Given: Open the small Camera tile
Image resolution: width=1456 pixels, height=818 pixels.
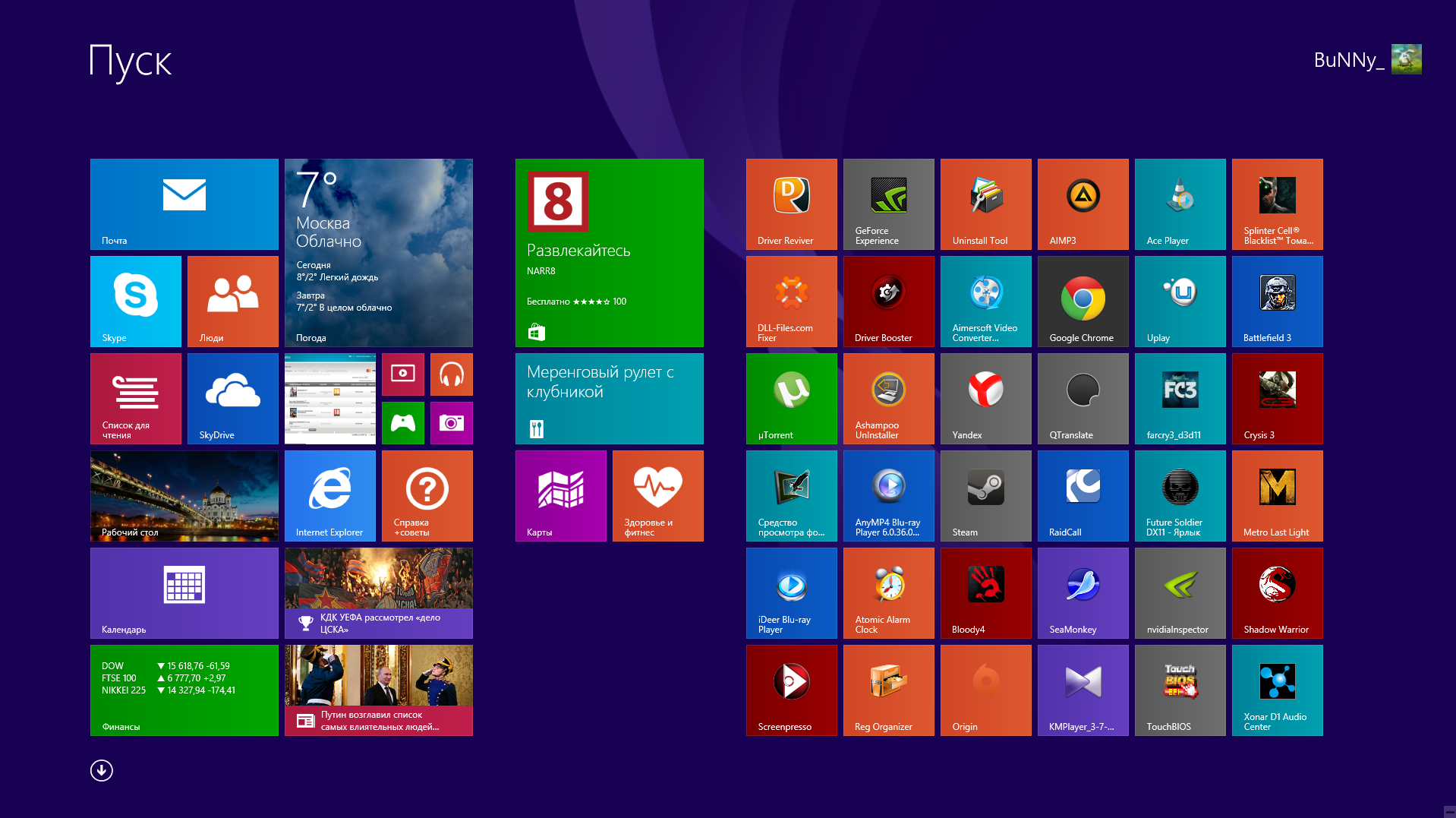Looking at the screenshot, I should point(452,423).
